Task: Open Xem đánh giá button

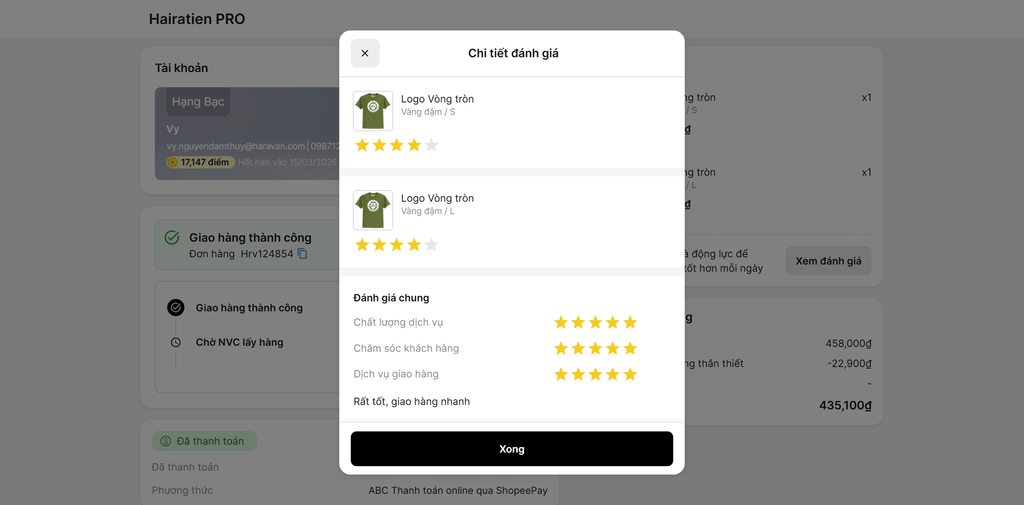Action: click(x=829, y=261)
